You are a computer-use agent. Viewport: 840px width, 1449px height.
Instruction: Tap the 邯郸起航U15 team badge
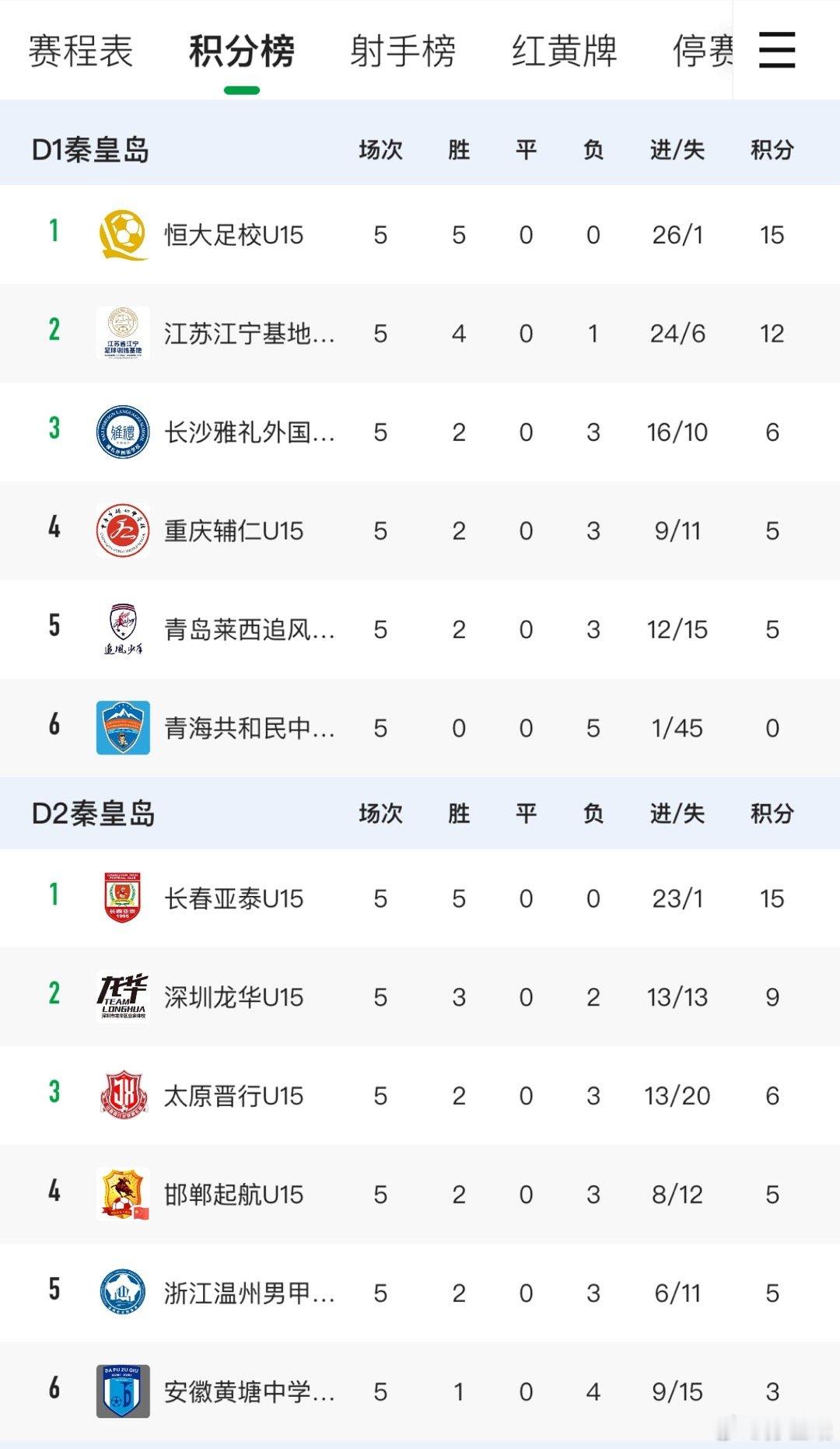[x=123, y=1194]
